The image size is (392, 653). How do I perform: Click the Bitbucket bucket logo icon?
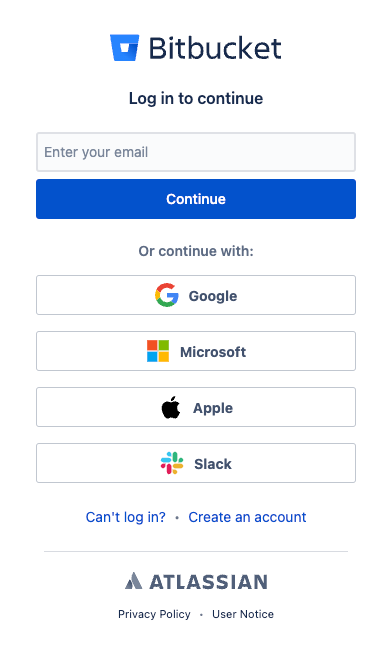click(124, 47)
